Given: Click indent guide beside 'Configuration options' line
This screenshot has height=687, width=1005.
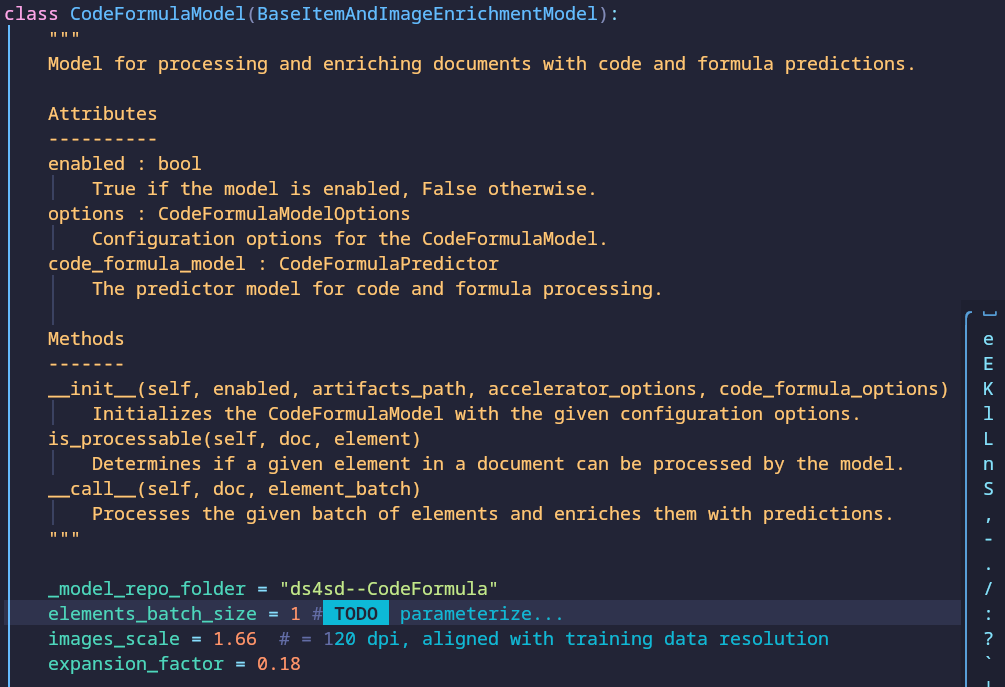Looking at the screenshot, I should point(53,238).
